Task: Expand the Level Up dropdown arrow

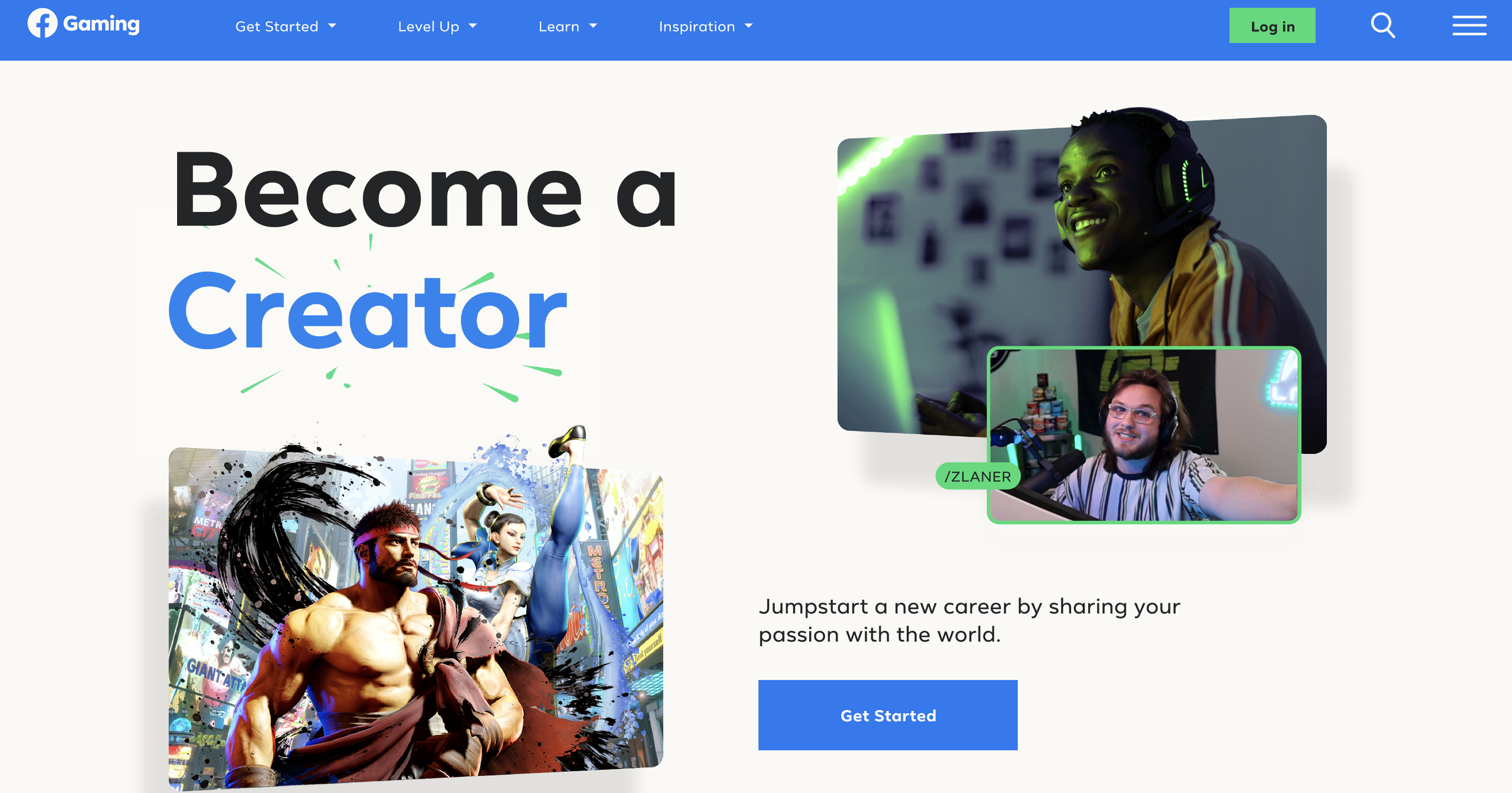Action: pos(473,26)
